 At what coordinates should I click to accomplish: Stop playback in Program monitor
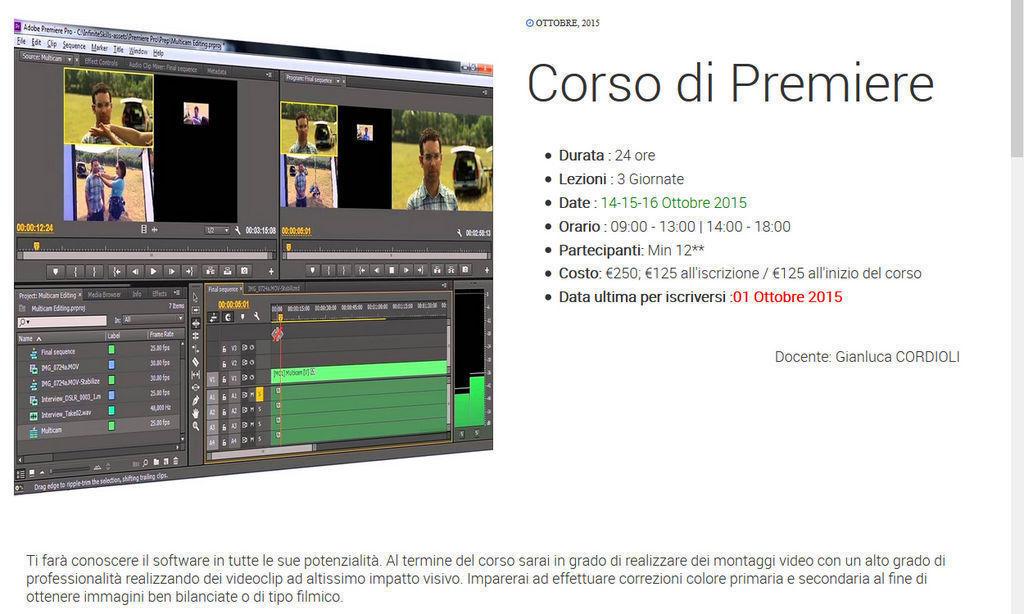pyautogui.click(x=391, y=270)
